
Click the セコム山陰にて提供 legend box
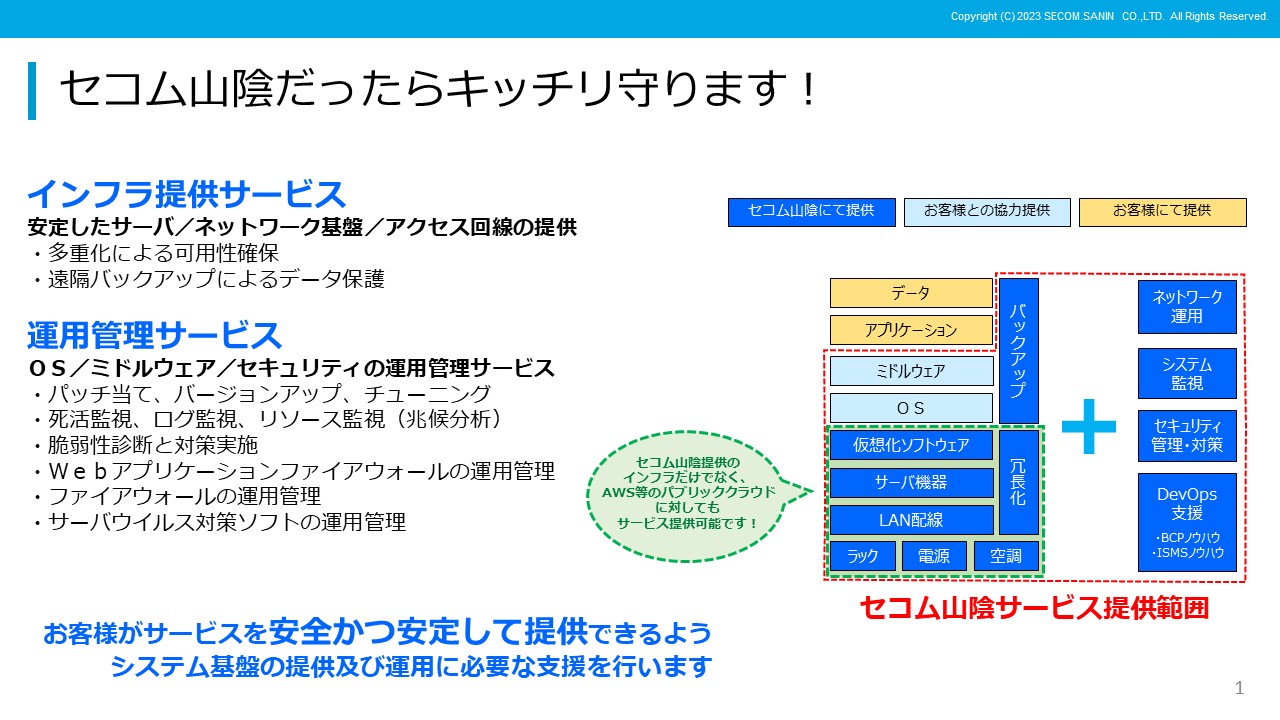pos(812,212)
